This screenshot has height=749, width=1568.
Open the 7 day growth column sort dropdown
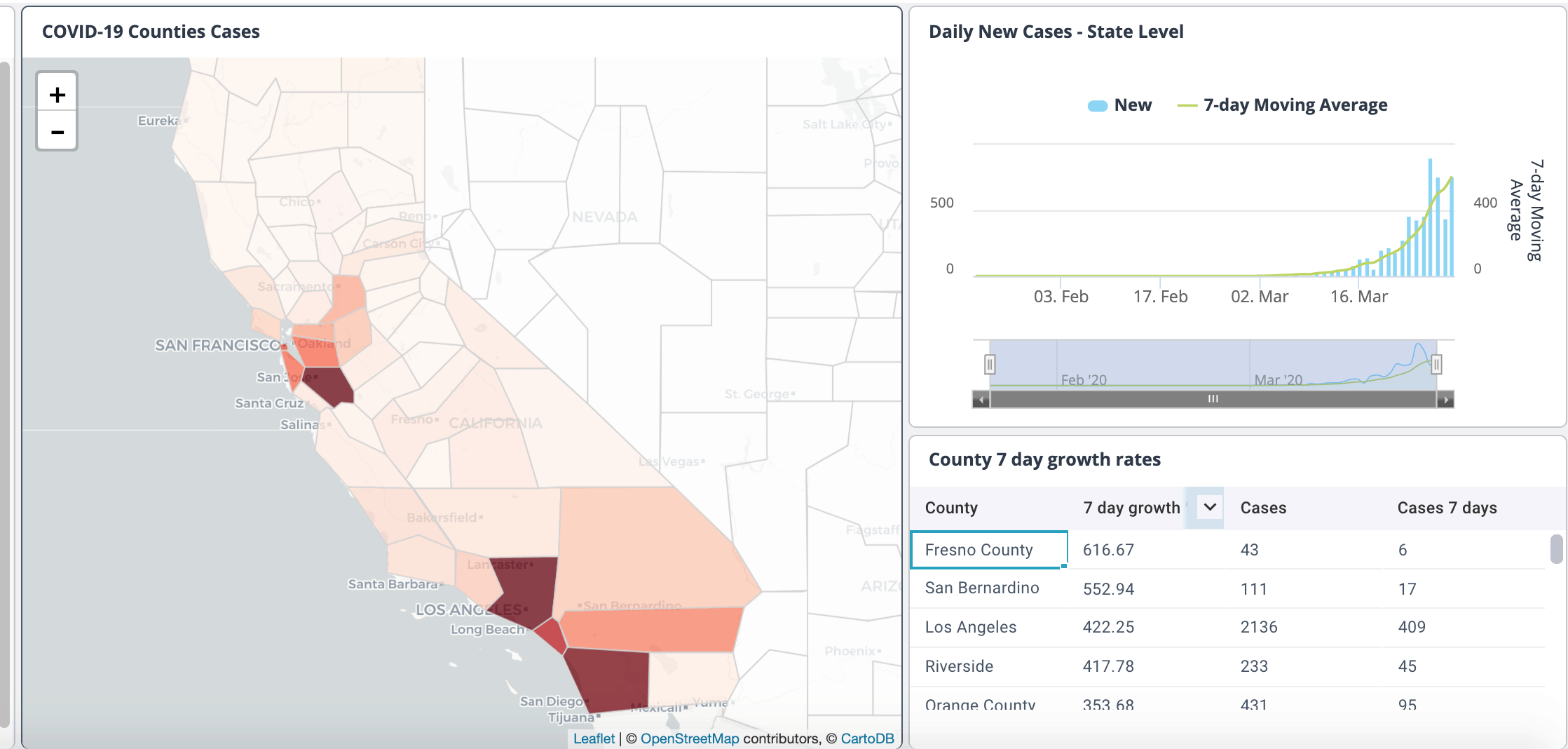(x=1210, y=507)
